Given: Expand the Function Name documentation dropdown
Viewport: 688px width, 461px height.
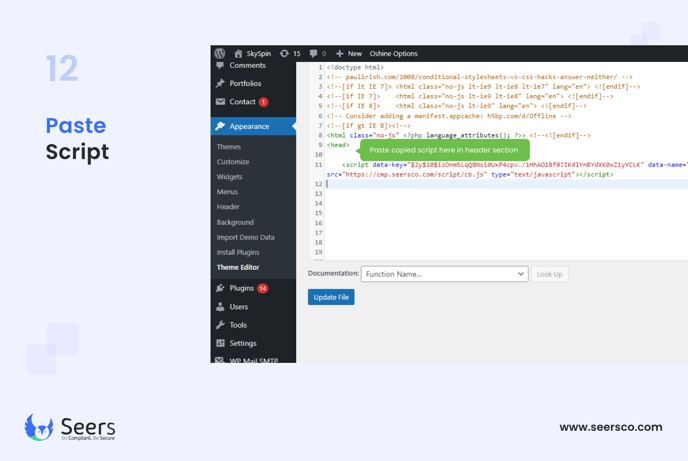Looking at the screenshot, I should click(444, 274).
